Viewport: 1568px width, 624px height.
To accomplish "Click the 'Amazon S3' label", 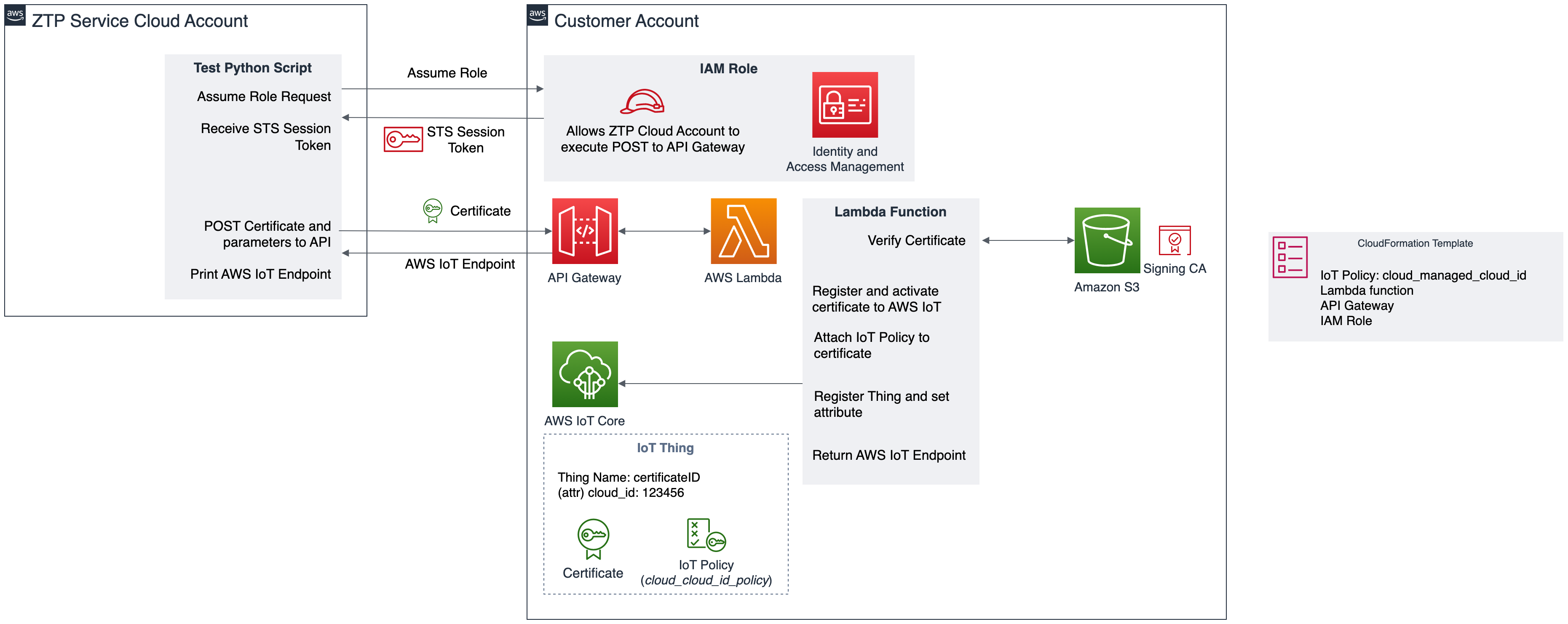I will [x=1106, y=287].
